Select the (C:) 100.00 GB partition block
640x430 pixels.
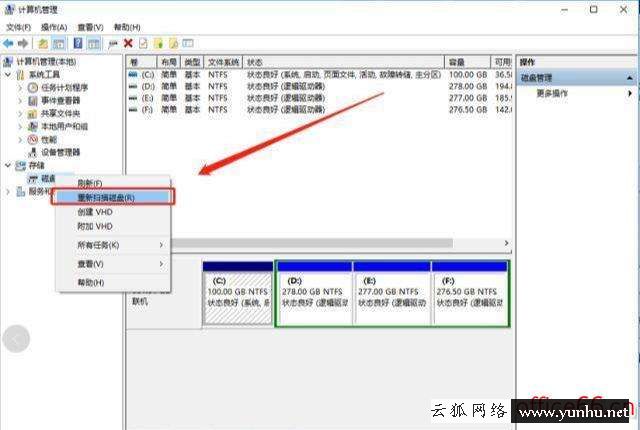pos(238,293)
